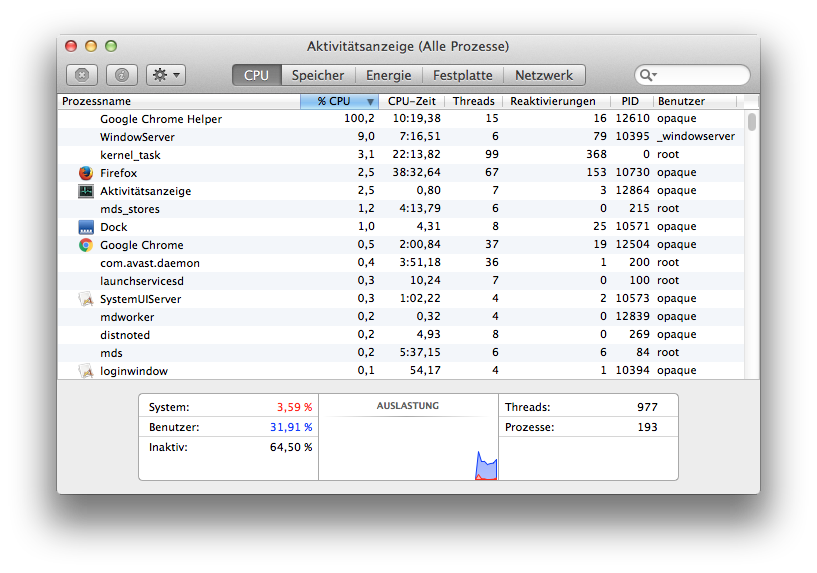The image size is (817, 573).
Task: Sort by Threads column header
Action: coord(473,101)
